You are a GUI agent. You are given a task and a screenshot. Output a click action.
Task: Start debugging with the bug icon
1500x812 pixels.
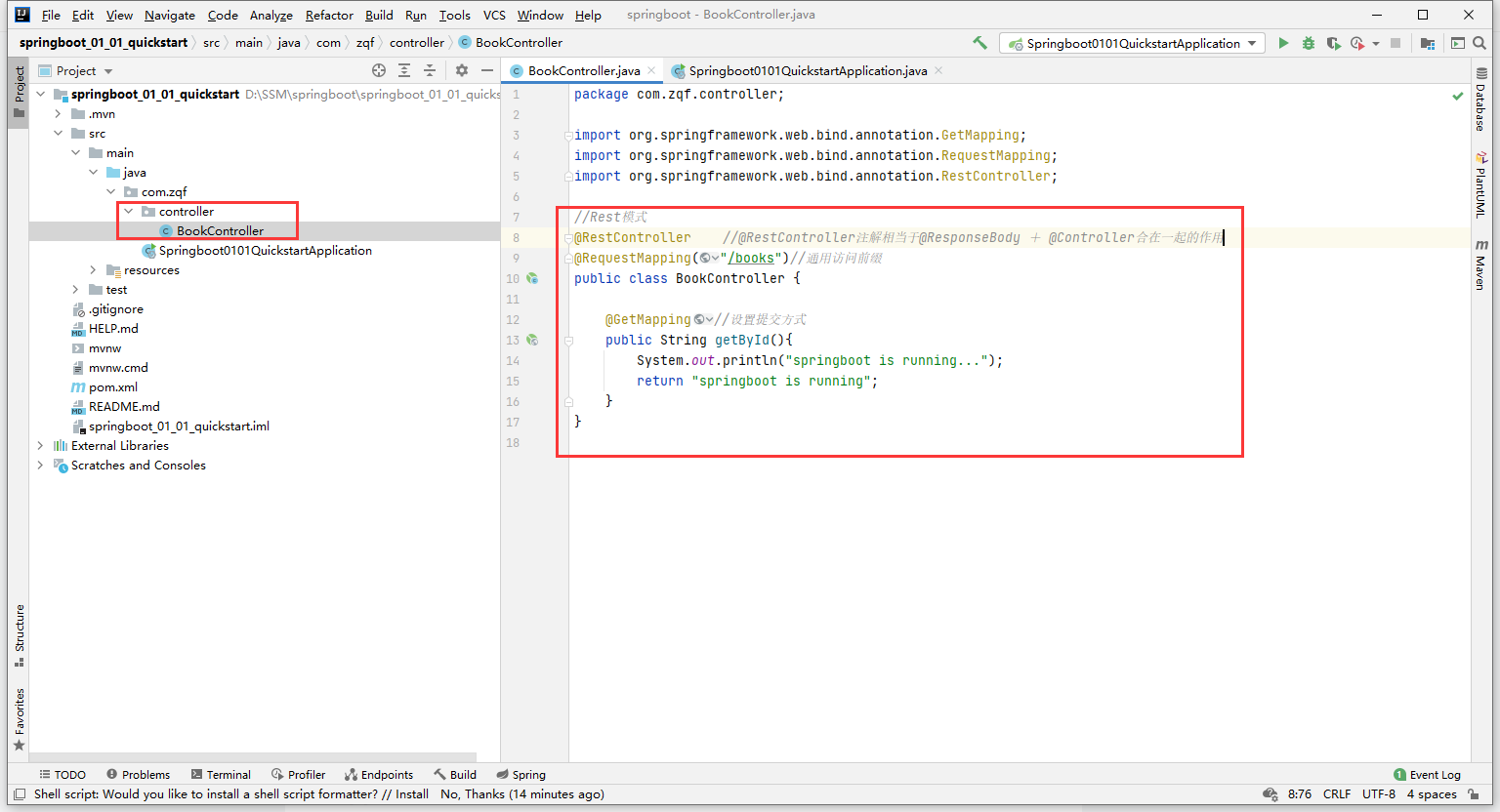coord(1309,43)
